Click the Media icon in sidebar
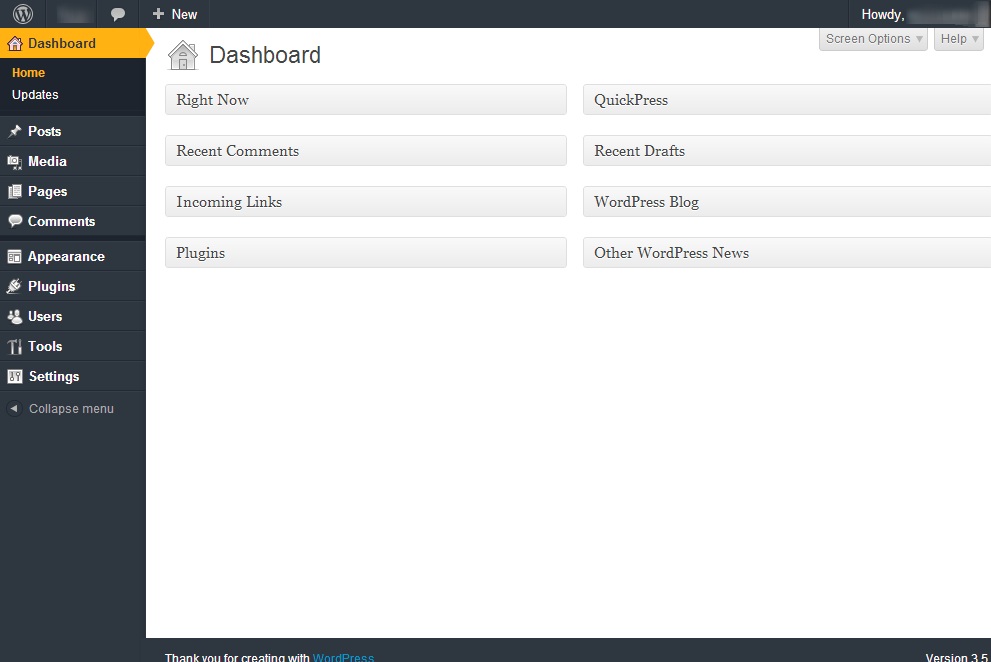991x662 pixels. tap(15, 162)
